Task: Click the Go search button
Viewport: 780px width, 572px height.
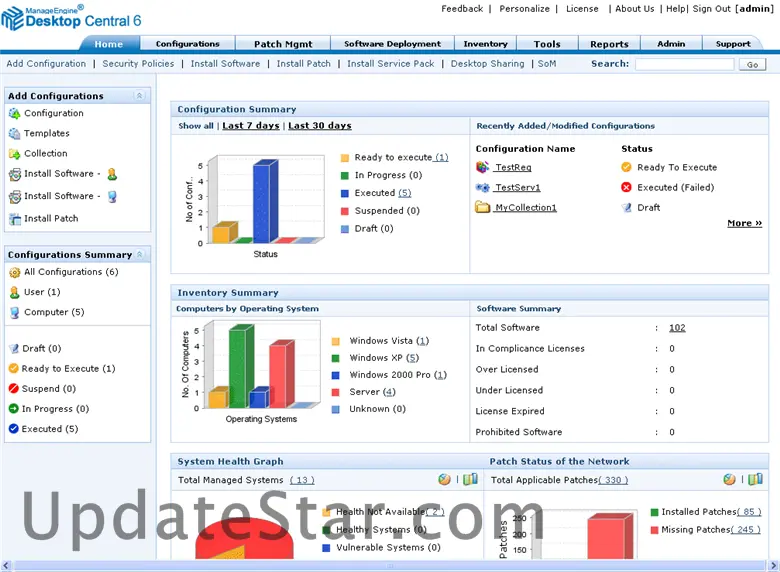Action: [752, 65]
